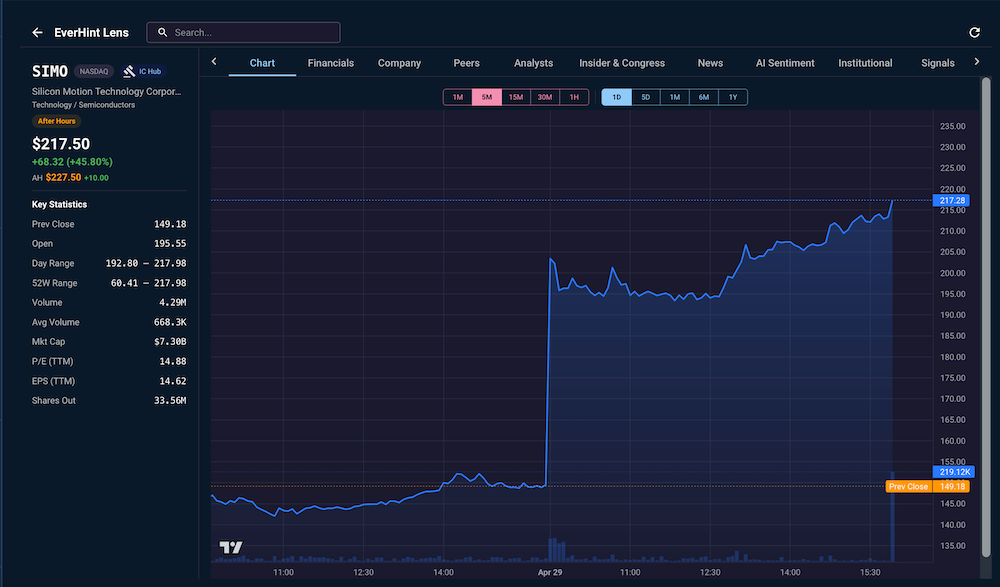Open the AI Sentiment tab
Screen dimensions: 1000x587
(x=784, y=63)
